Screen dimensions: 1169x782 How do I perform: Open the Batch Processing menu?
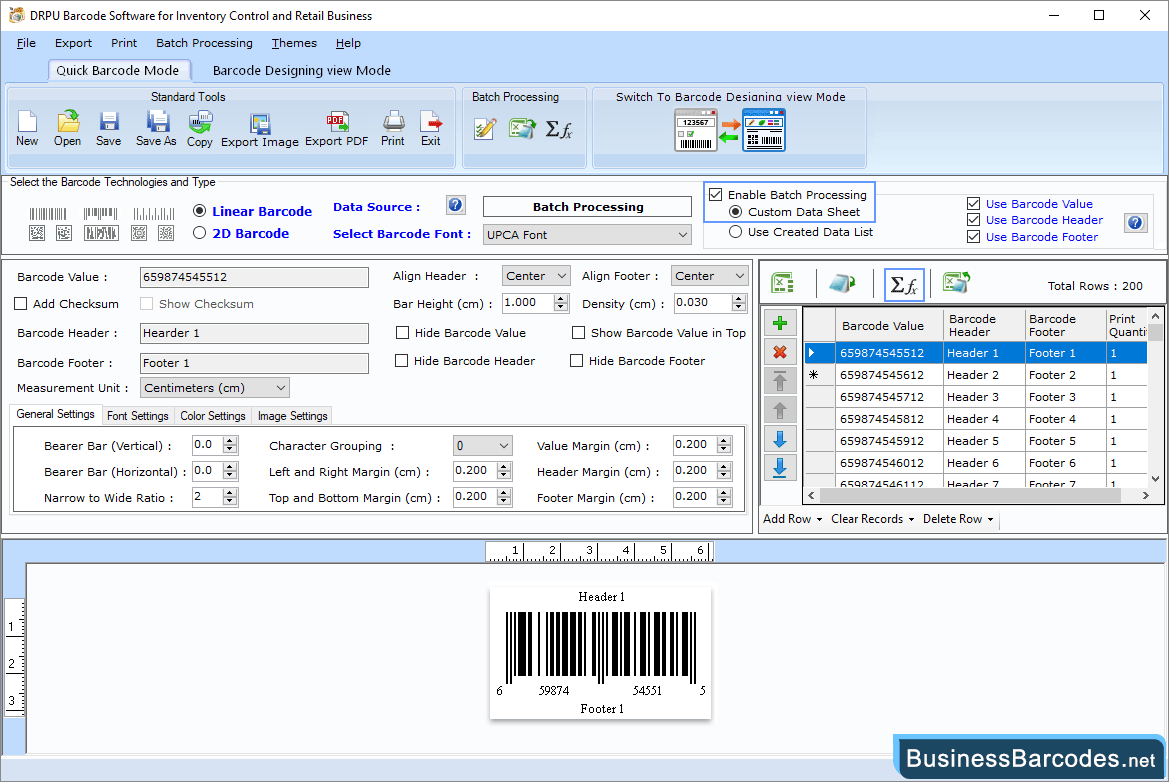tap(204, 43)
